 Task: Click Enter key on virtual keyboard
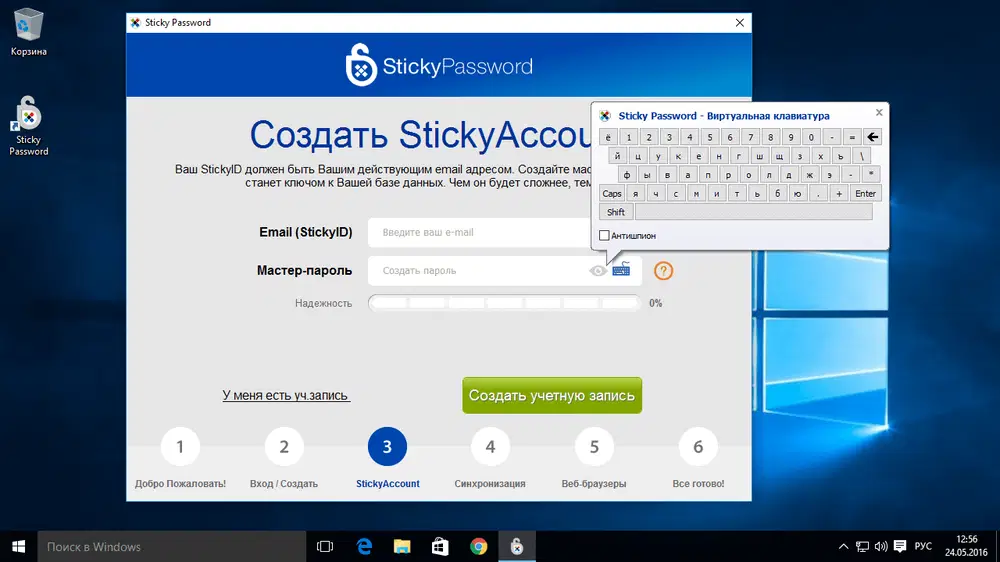(x=865, y=193)
